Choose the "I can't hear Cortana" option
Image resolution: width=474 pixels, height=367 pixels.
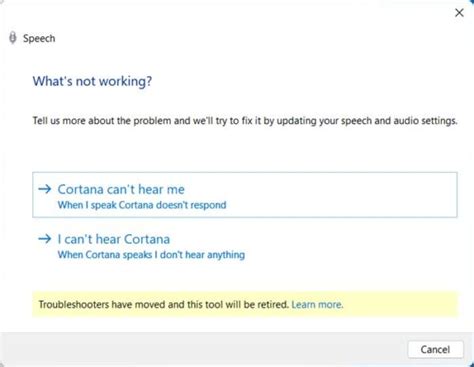click(x=245, y=246)
